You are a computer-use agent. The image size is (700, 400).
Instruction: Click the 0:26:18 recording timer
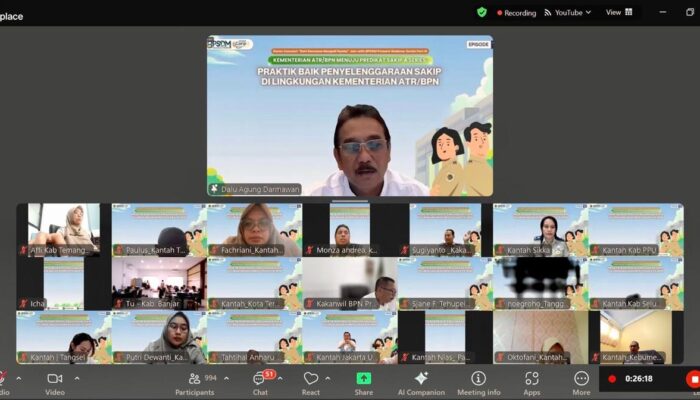(639, 379)
